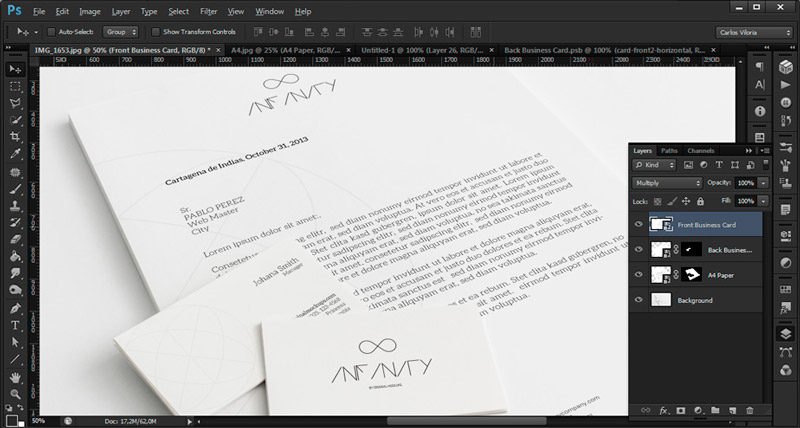Click the 50% zoom level field
This screenshot has width=800, height=428.
pyautogui.click(x=38, y=421)
